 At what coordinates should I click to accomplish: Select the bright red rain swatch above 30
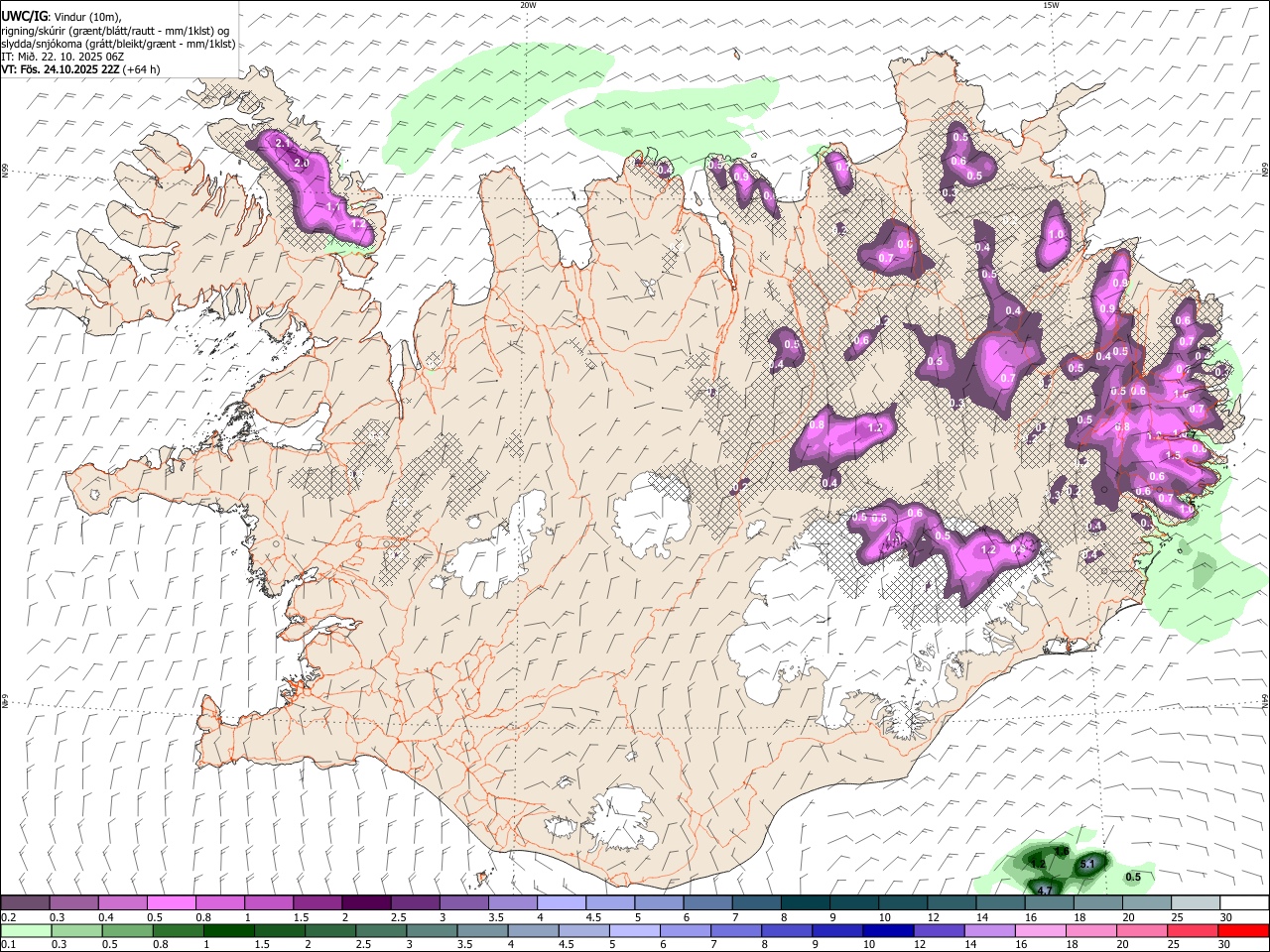coord(1242,931)
